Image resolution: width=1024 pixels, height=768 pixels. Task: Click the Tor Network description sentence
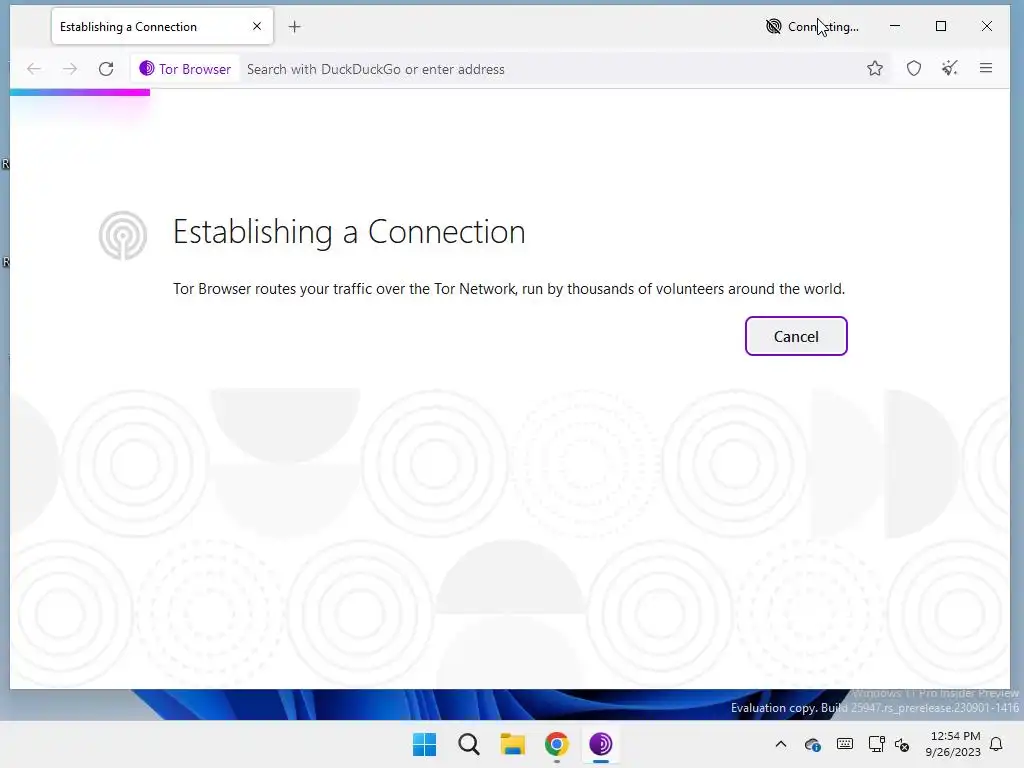[509, 289]
